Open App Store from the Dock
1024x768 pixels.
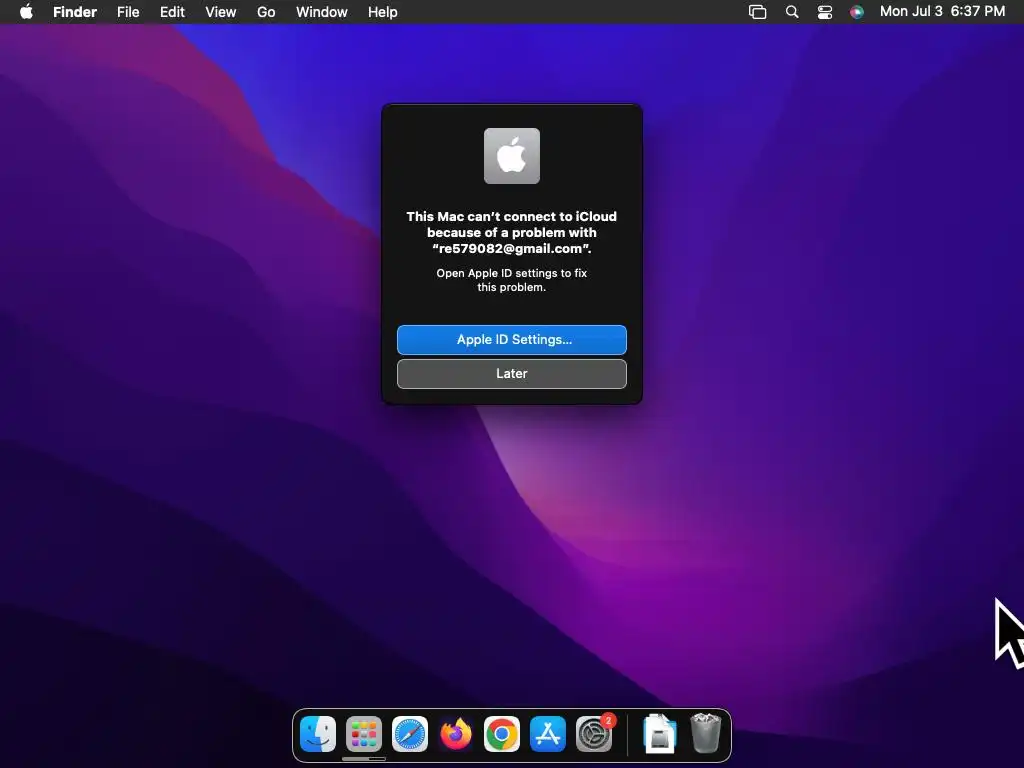[547, 734]
